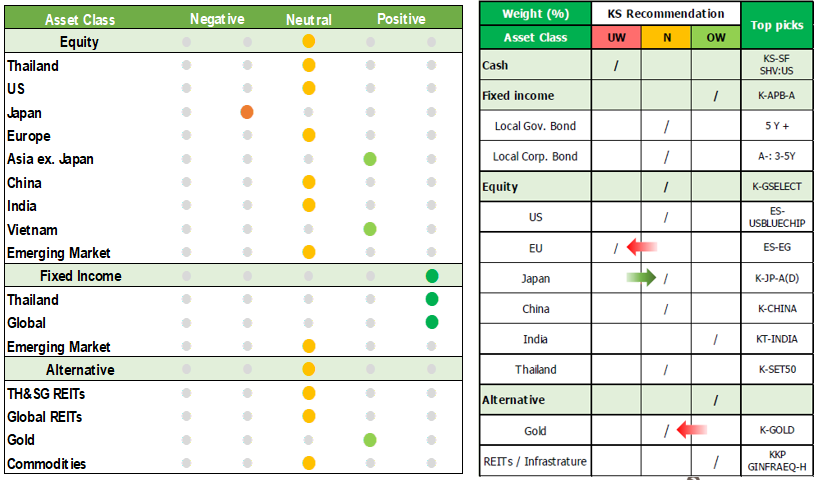Click the red left arrow in Gold row

pos(692,430)
